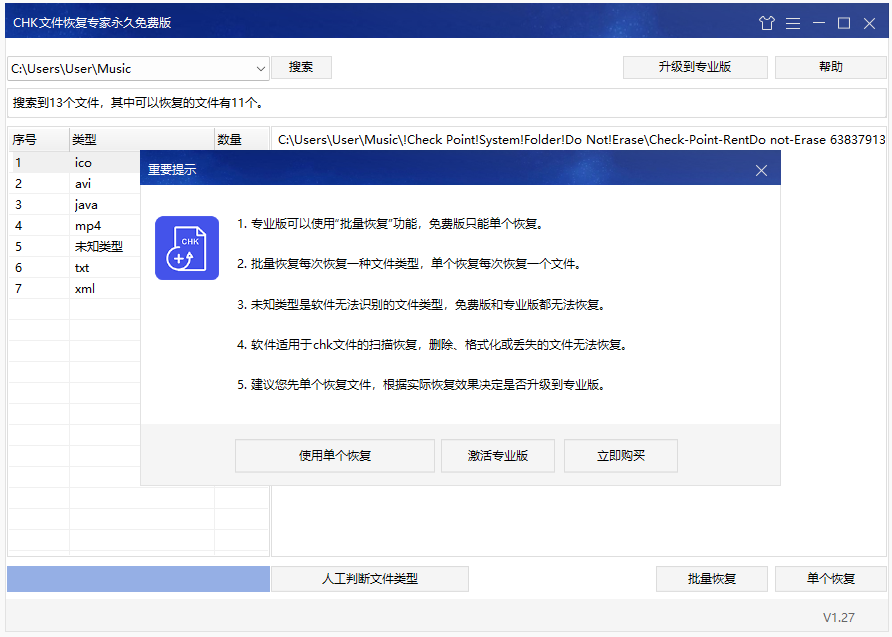Start 批量恢复 batch recovery
Viewport: 892px width, 637px height.
[711, 578]
